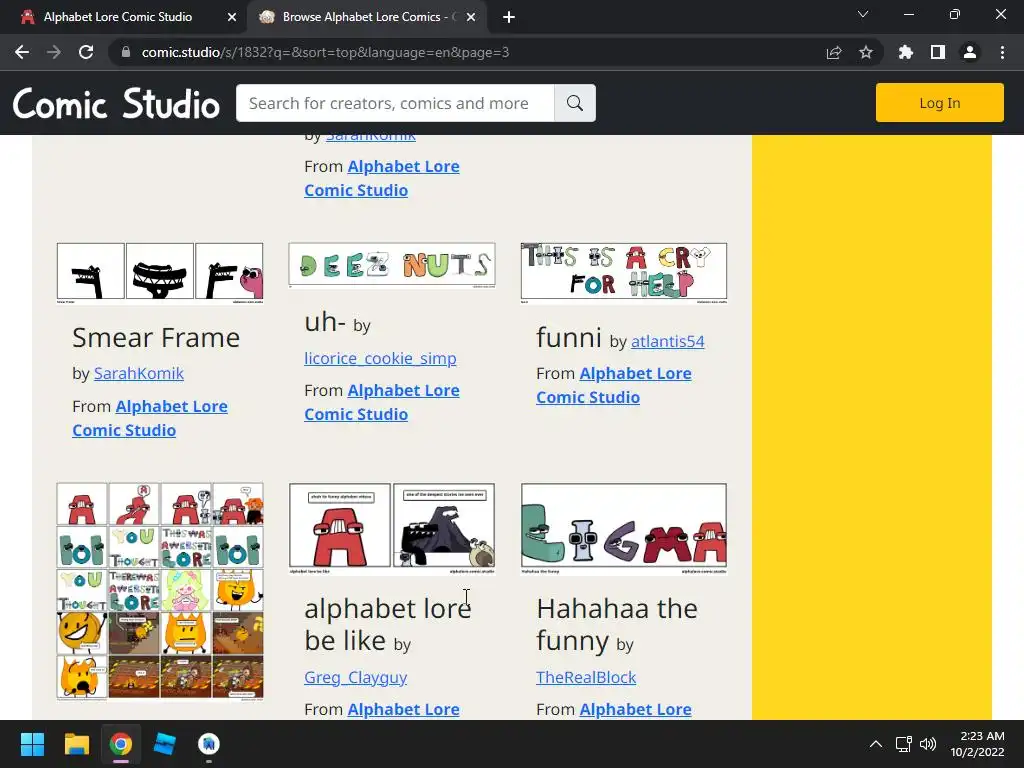Click the Comic Studio logo
This screenshot has height=768, width=1024.
tap(116, 103)
